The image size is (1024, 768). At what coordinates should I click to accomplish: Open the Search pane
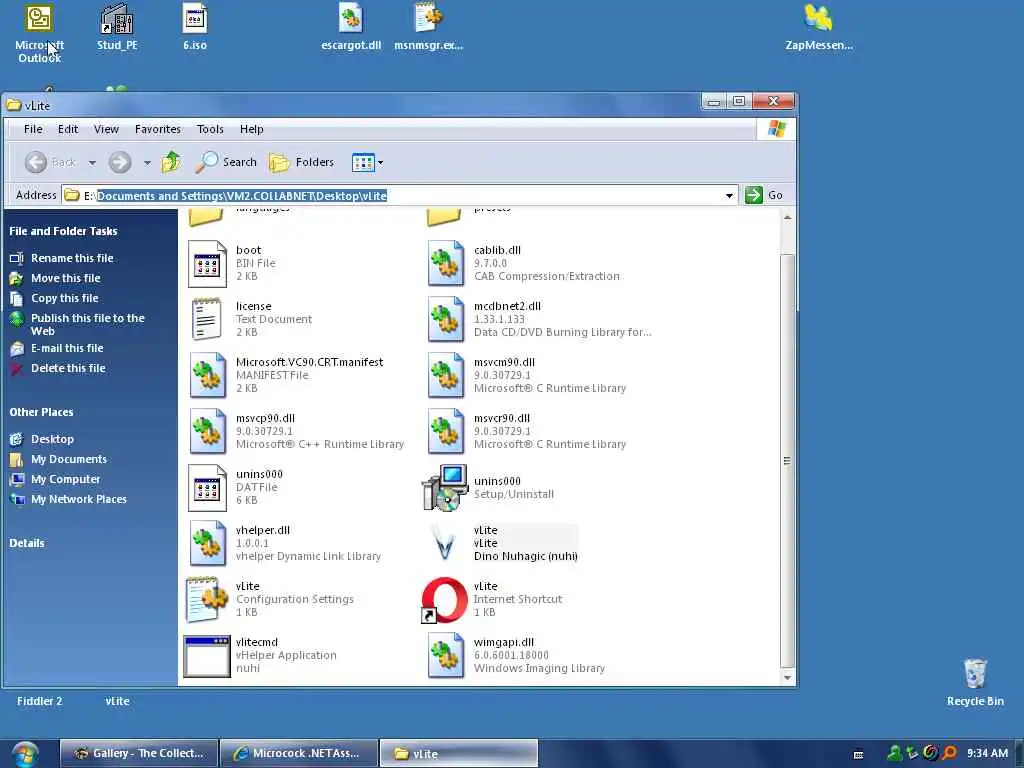click(226, 162)
